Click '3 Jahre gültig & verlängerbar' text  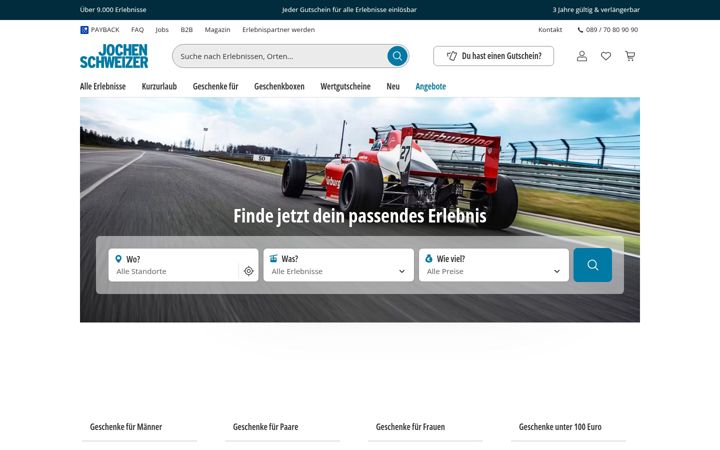point(596,10)
